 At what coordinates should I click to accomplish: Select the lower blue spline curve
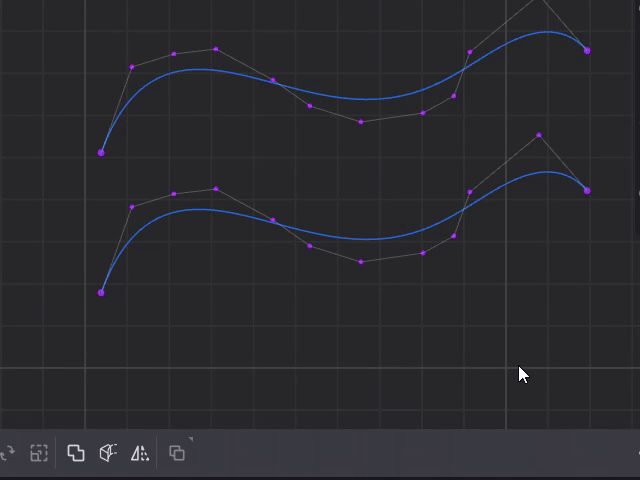click(x=363, y=239)
